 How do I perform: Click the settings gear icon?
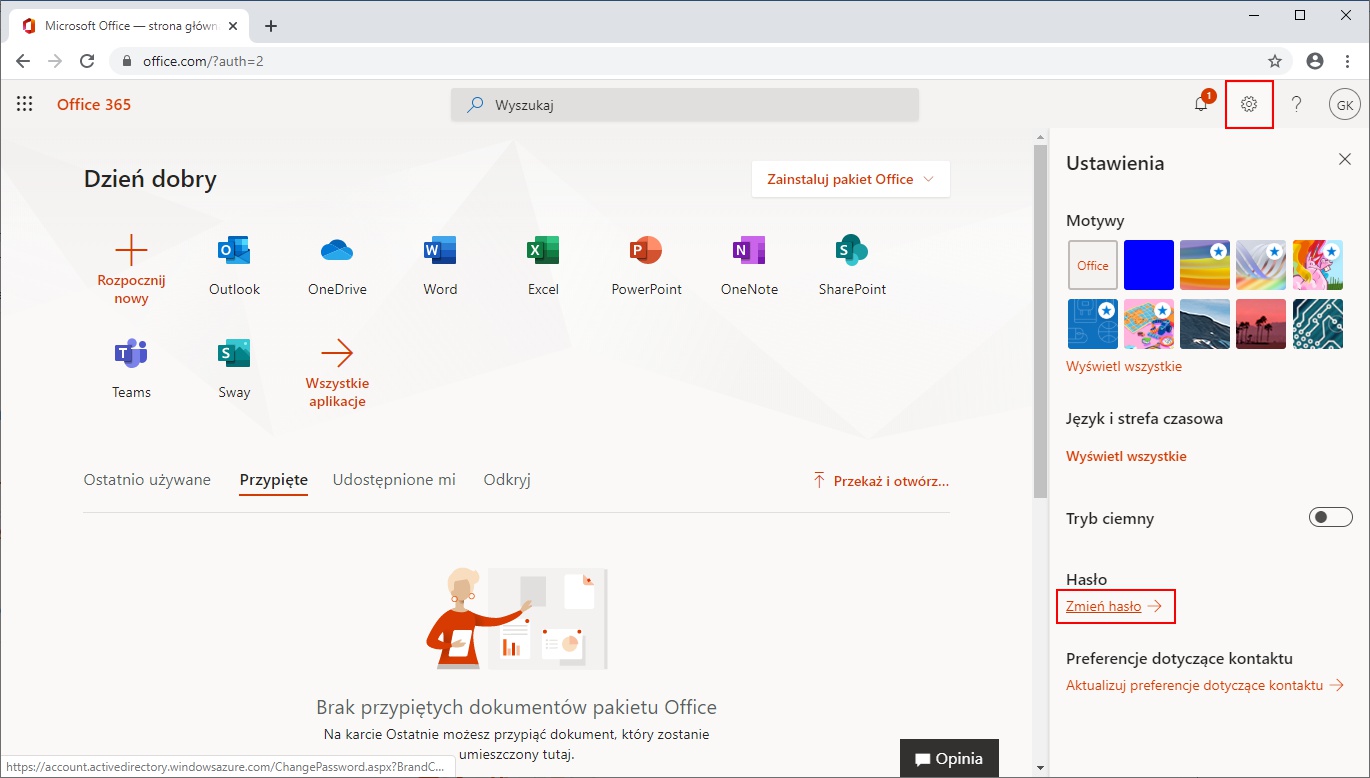click(x=1249, y=104)
